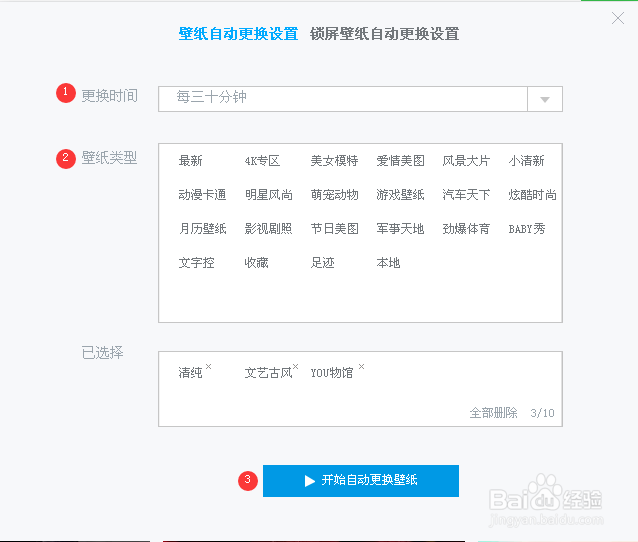Screen dimensions: 638x542
Task: Pick the 爱情美图 category
Action: (x=400, y=161)
